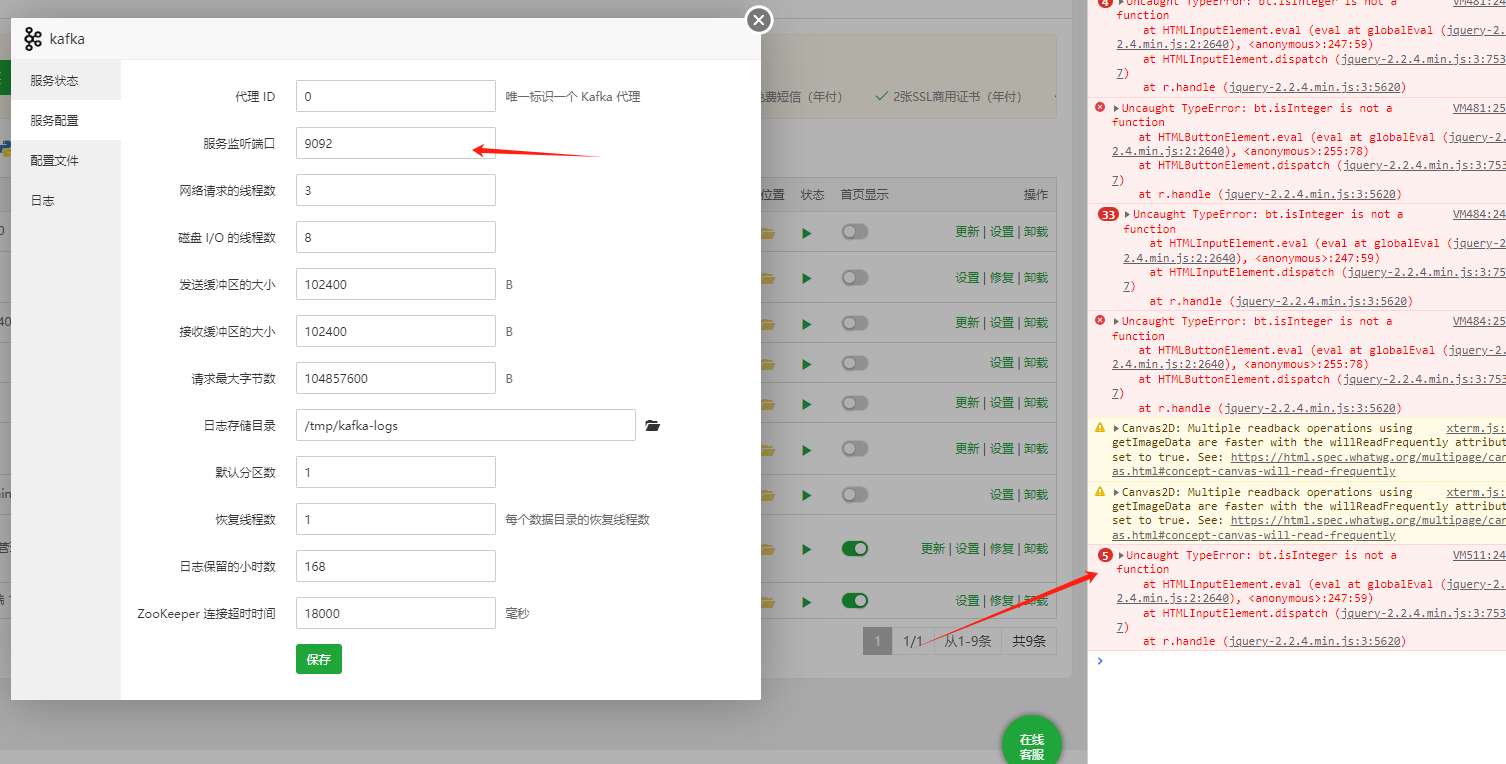This screenshot has height=764, width=1506.
Task: Expand the error entry at VM484:25
Action: 1117,321
